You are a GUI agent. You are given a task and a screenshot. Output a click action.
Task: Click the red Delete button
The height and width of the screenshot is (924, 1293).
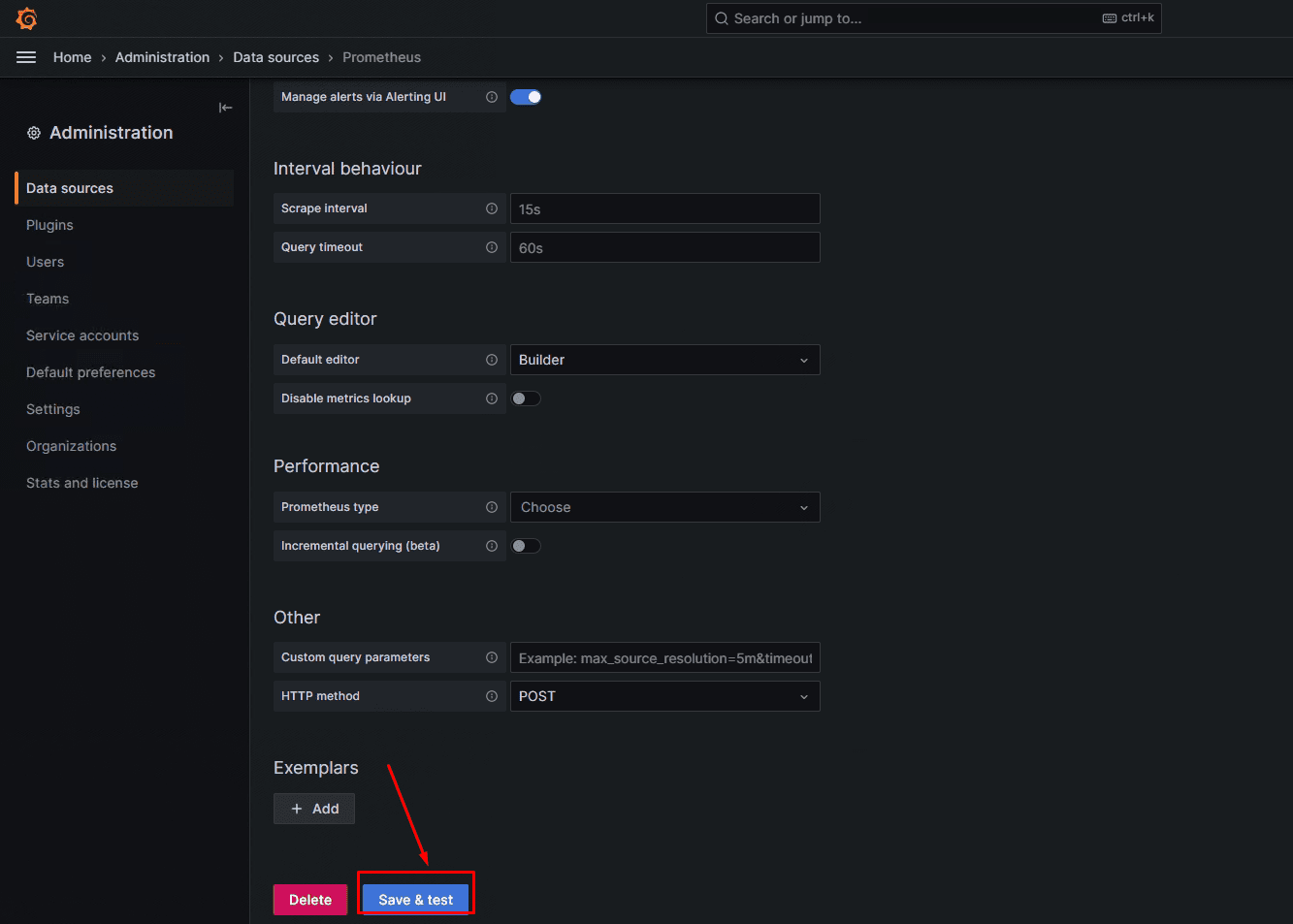point(310,900)
